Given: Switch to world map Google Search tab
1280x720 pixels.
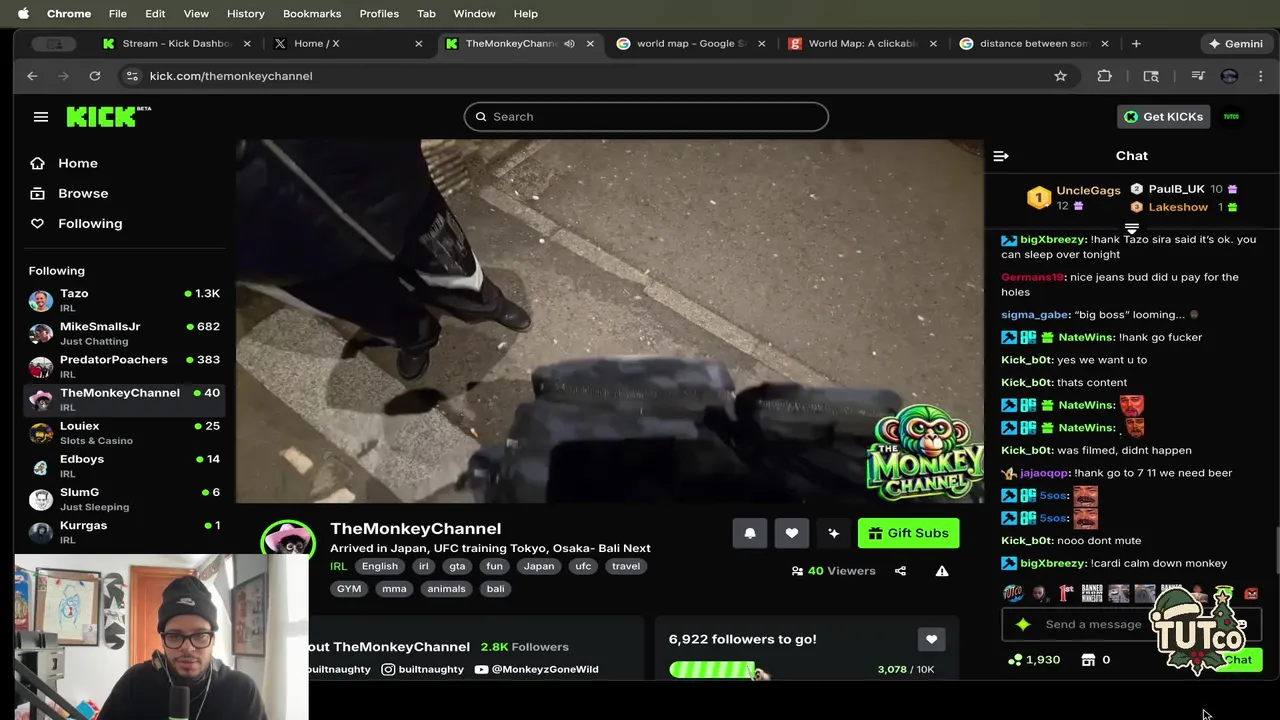Looking at the screenshot, I should coord(691,44).
